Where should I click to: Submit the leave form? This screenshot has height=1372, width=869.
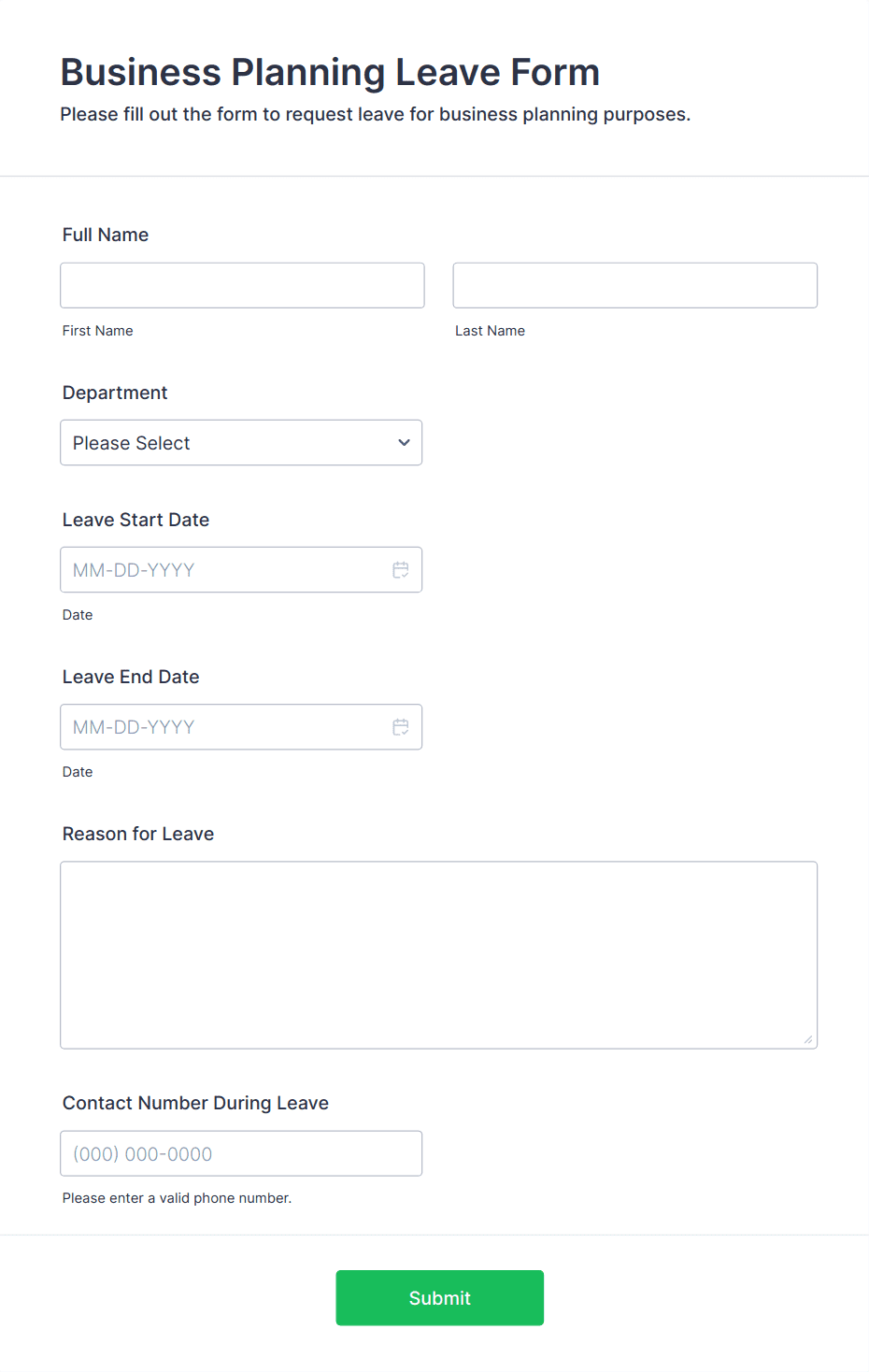pos(440,1298)
